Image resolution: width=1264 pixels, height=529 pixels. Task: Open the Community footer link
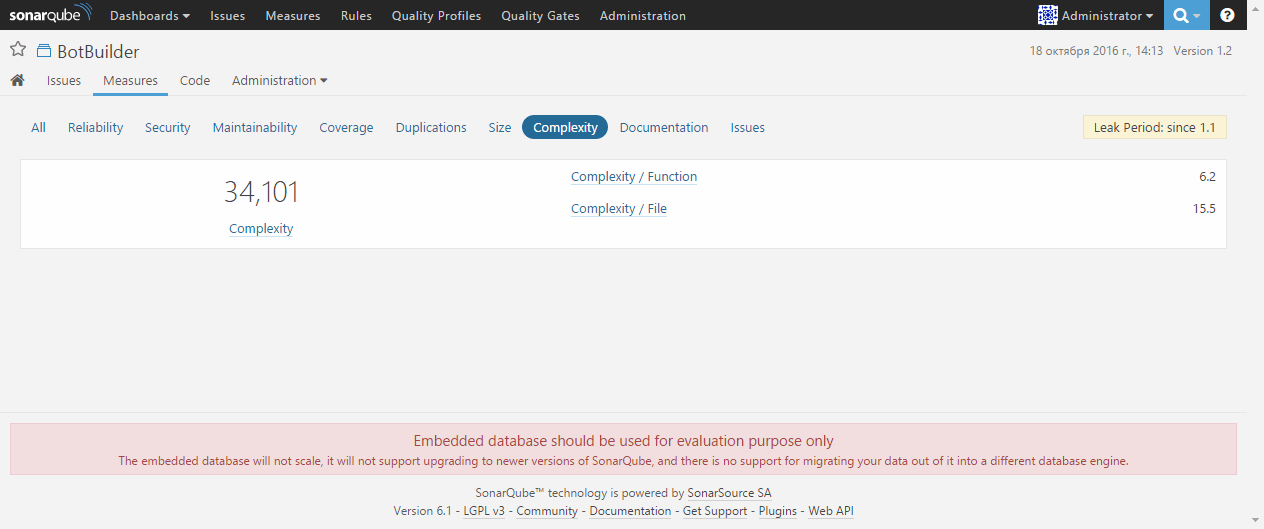click(547, 511)
